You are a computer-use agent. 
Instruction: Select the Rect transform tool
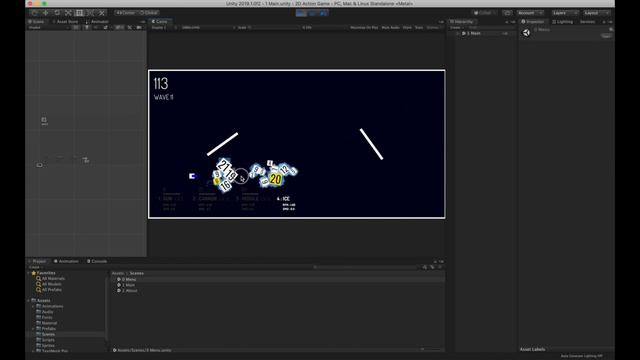80,13
